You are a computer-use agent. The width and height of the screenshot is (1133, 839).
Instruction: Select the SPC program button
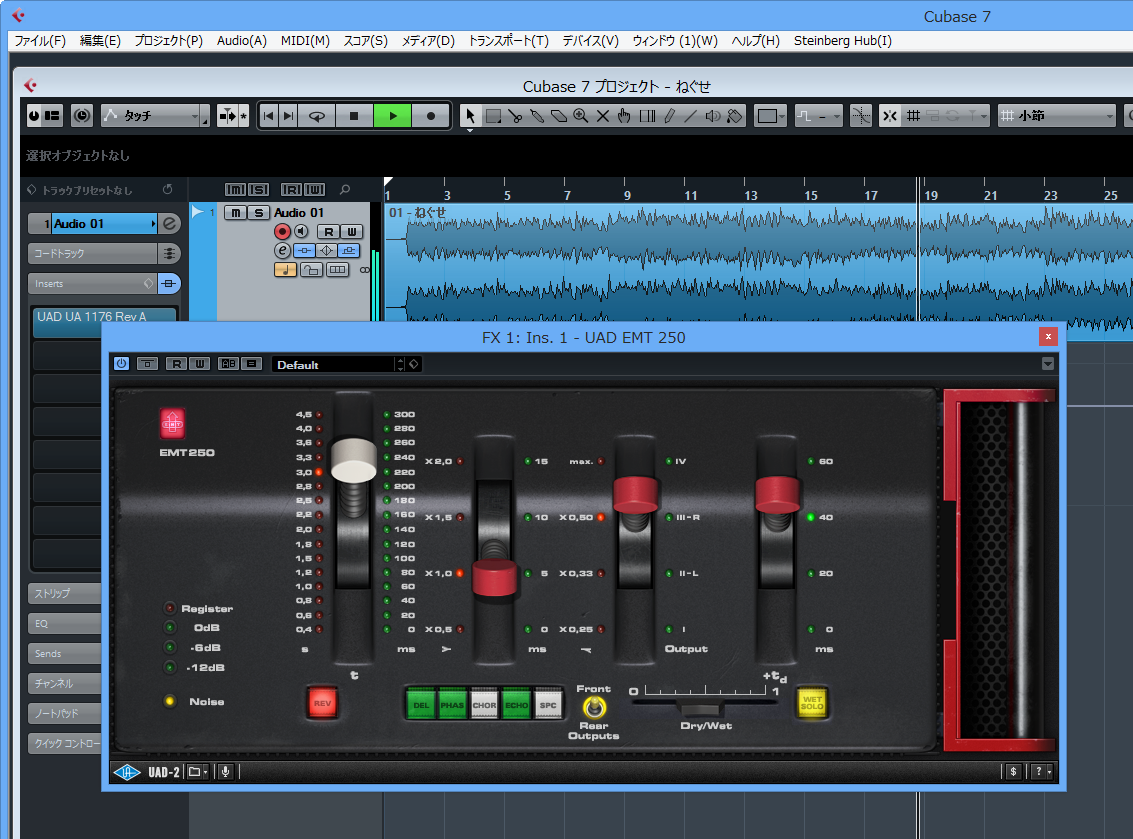[548, 704]
